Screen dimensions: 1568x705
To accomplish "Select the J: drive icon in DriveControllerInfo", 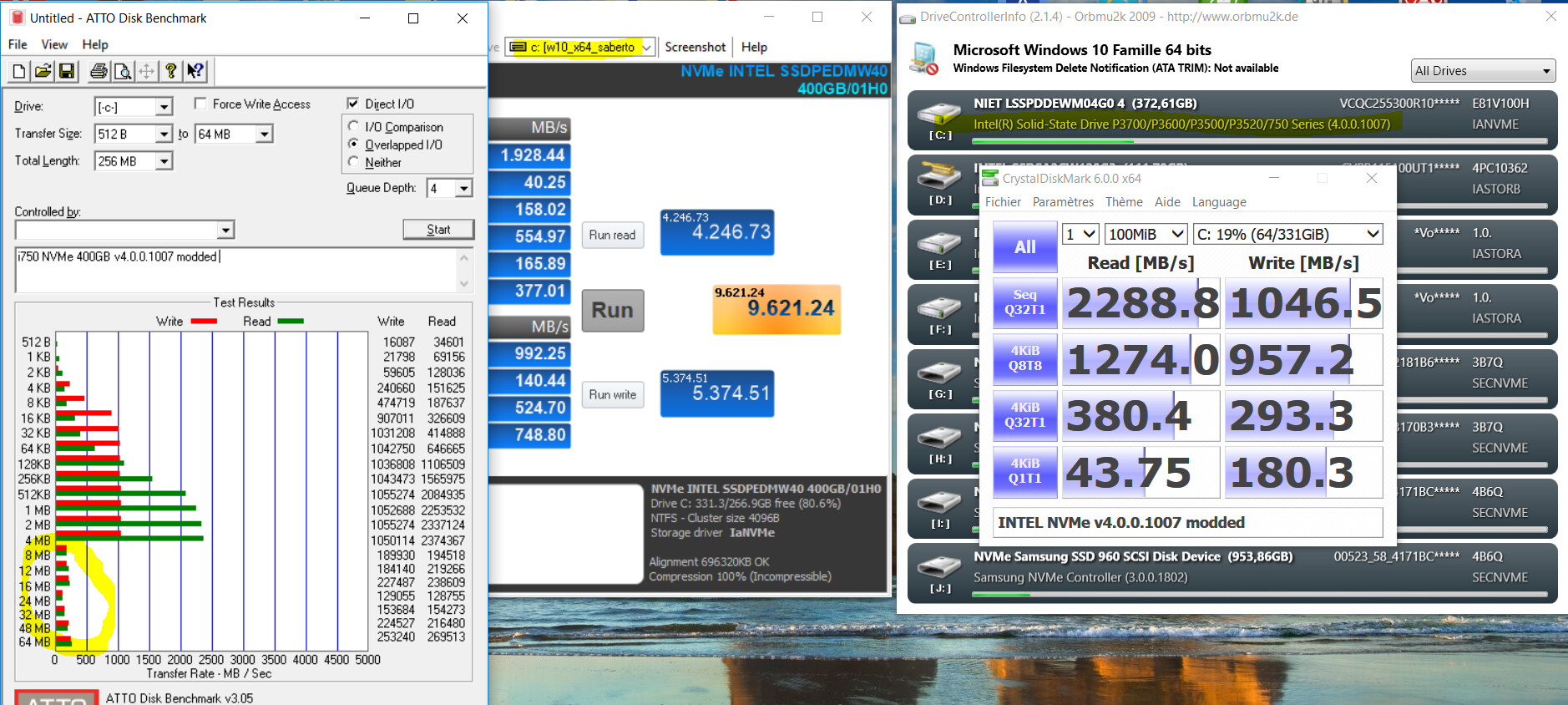I will point(940,566).
